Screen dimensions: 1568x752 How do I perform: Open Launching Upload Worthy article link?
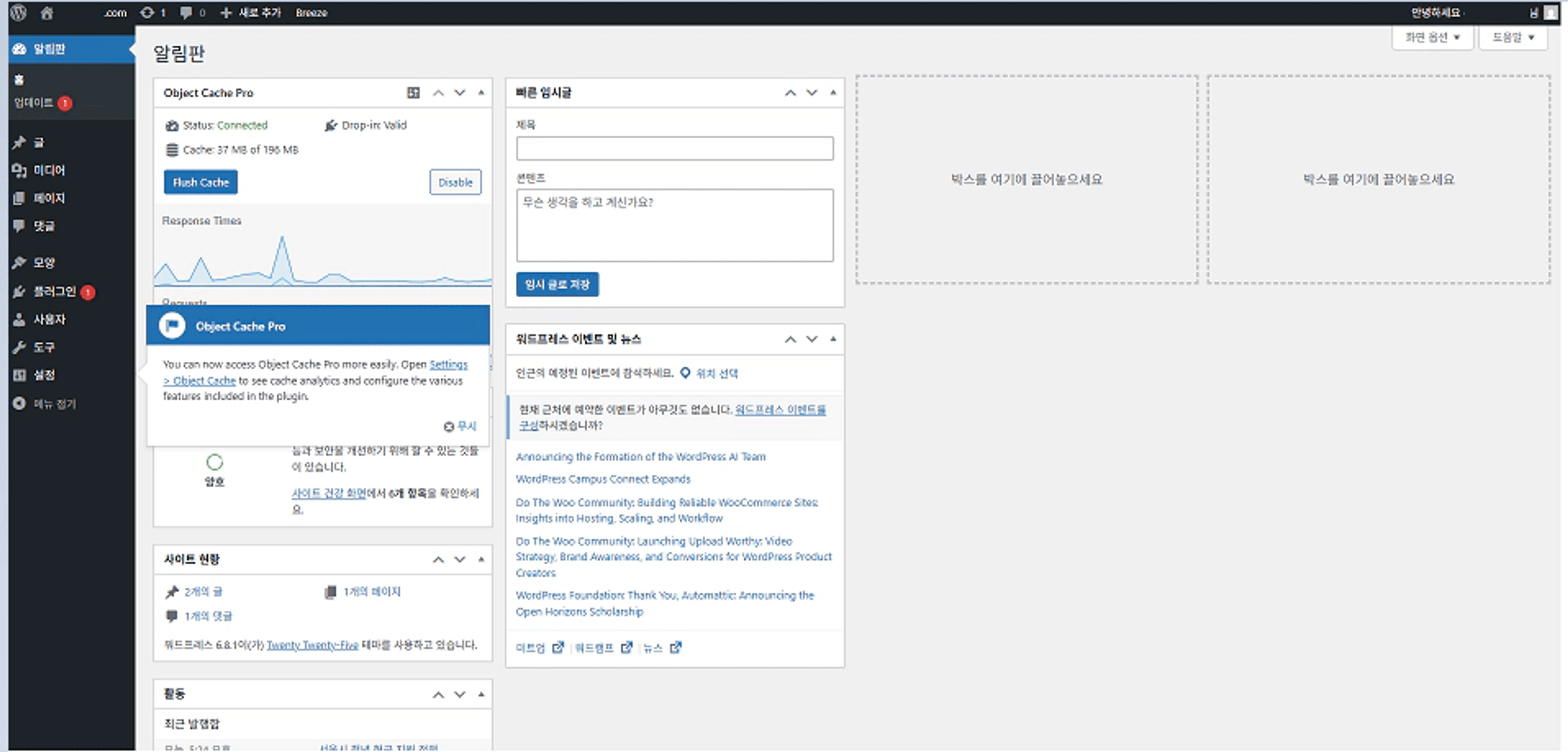674,557
